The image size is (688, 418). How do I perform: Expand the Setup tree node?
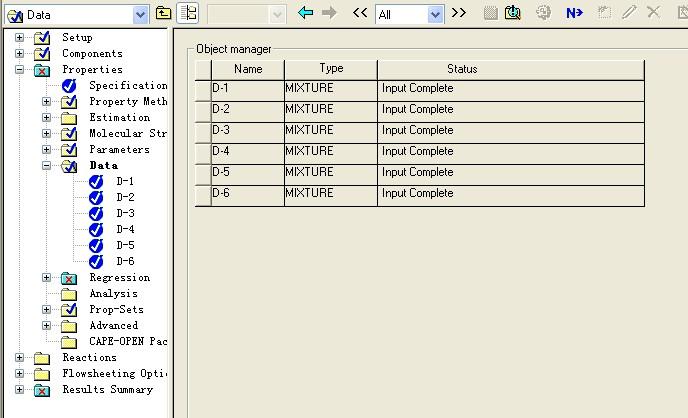[x=19, y=37]
